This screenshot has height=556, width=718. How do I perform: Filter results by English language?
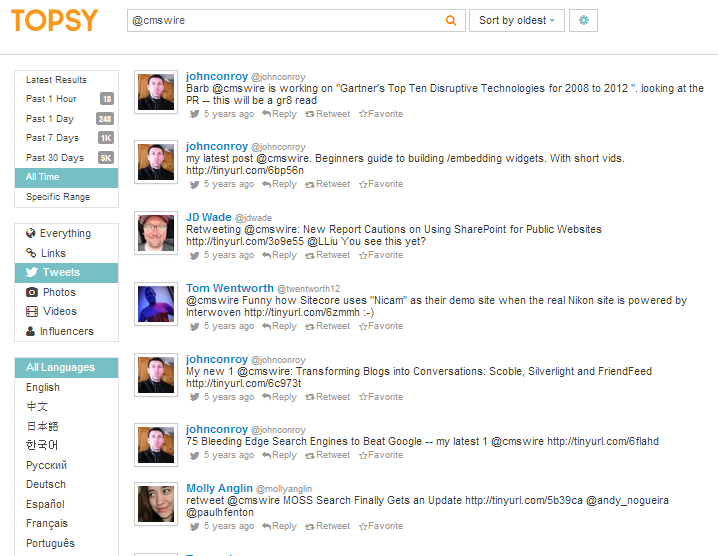point(43,387)
